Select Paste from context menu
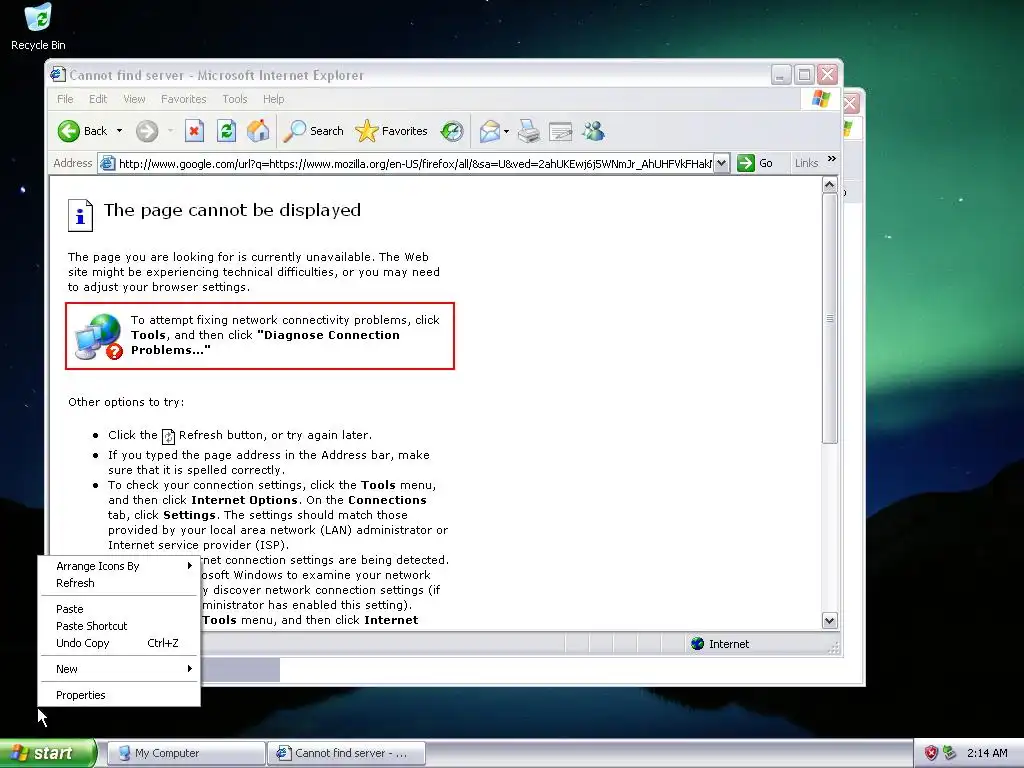1024x768 pixels. coord(119,609)
